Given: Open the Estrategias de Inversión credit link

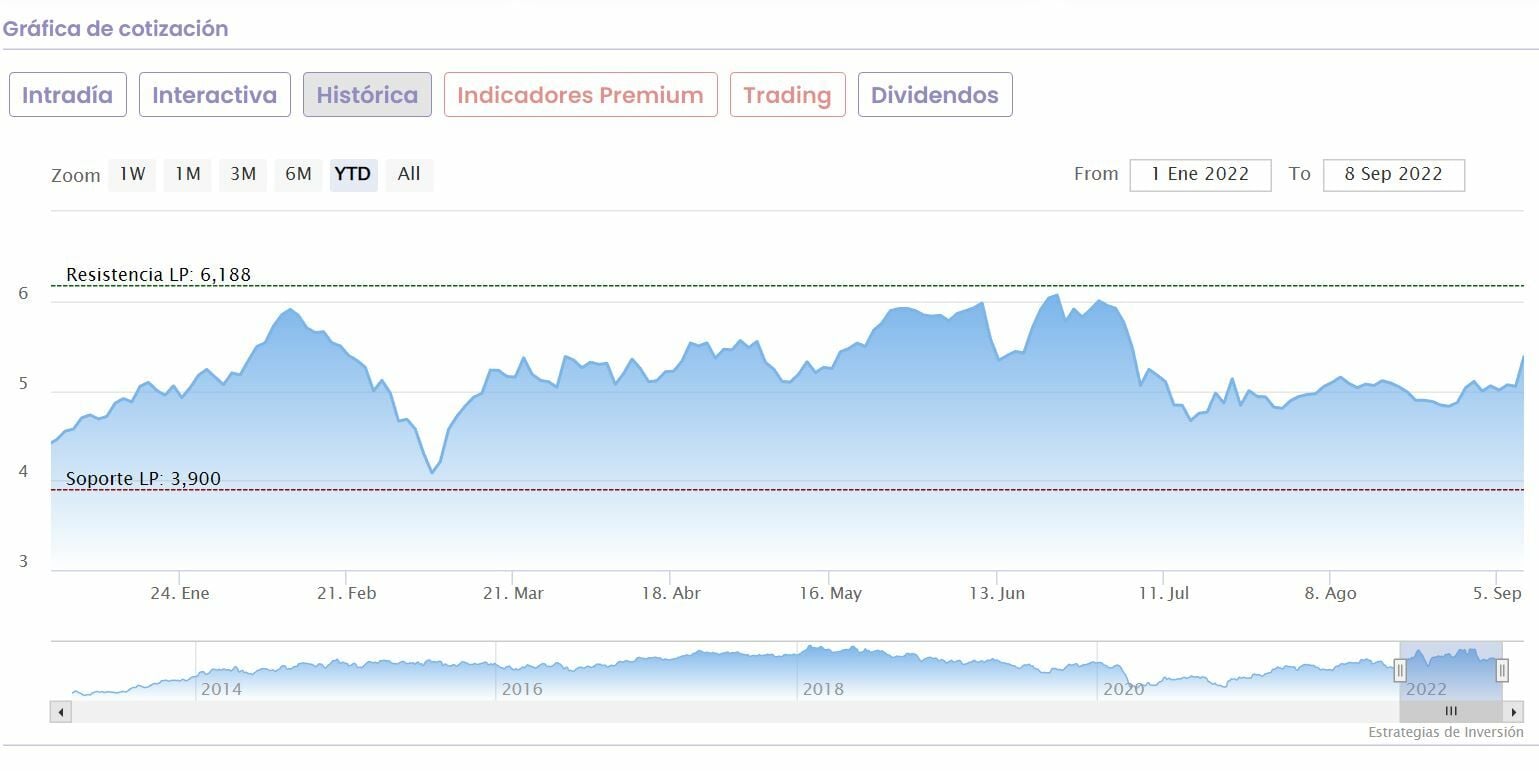Looking at the screenshot, I should (1445, 733).
